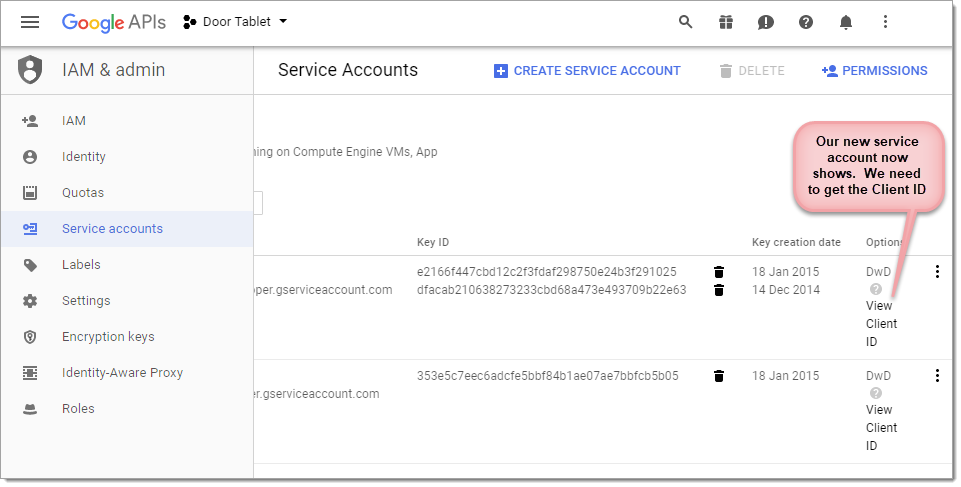Click the Service Accounts page title
961x487 pixels.
pos(348,70)
